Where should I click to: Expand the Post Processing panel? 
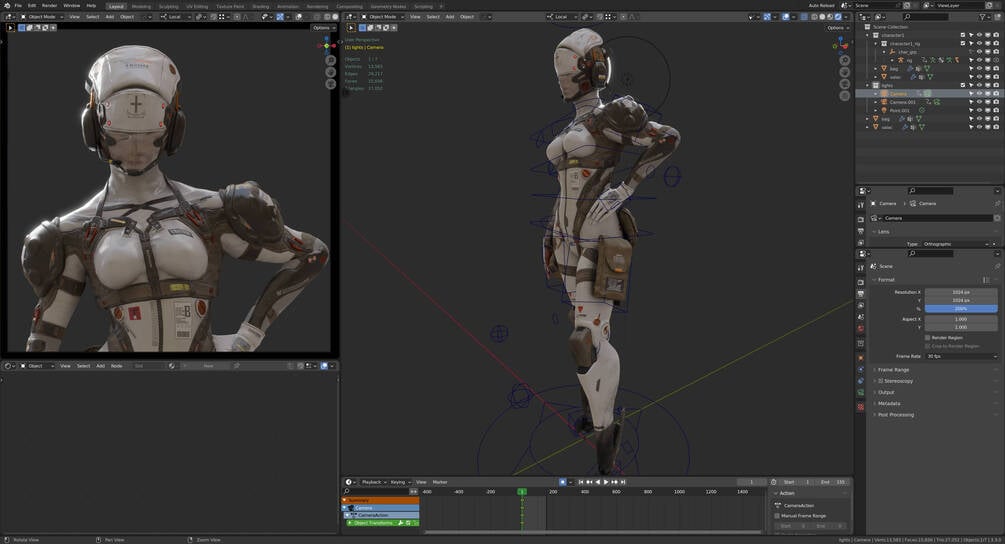896,415
